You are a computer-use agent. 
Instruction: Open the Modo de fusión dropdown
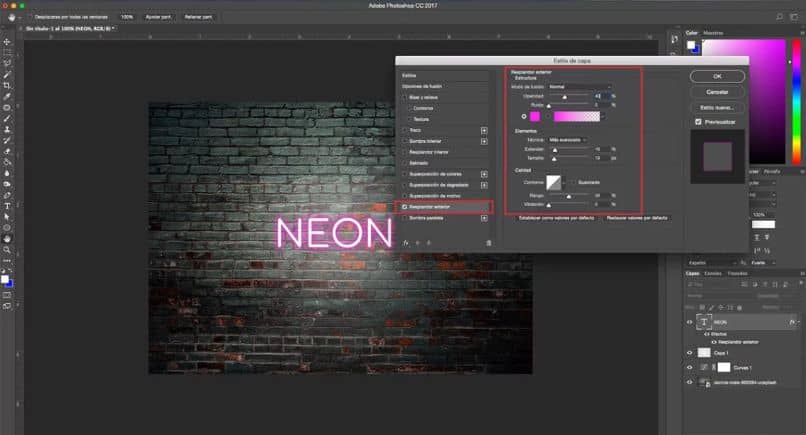tap(580, 87)
